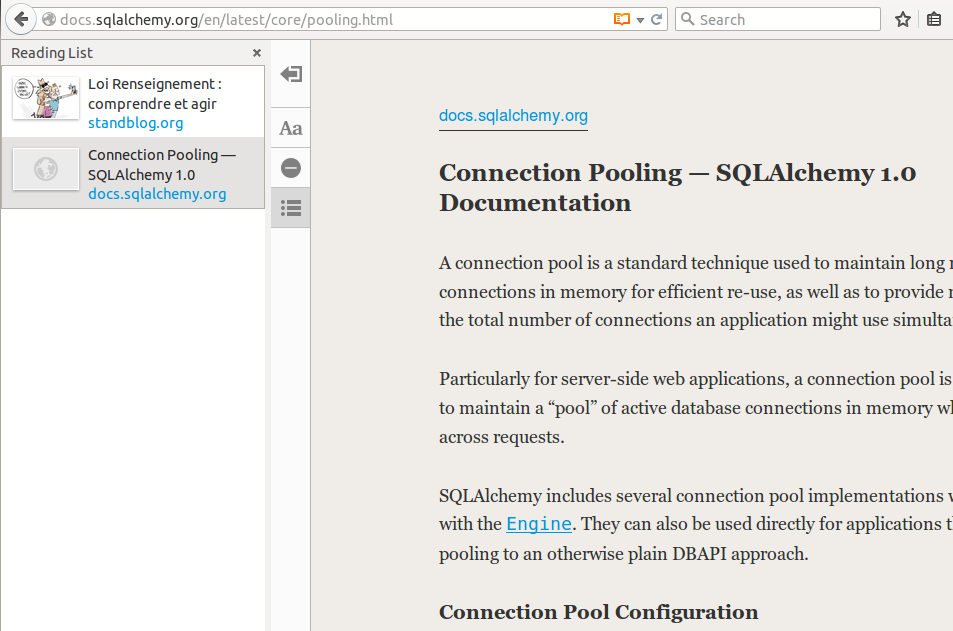Remove page from Reading List (minus icon)

(x=291, y=168)
